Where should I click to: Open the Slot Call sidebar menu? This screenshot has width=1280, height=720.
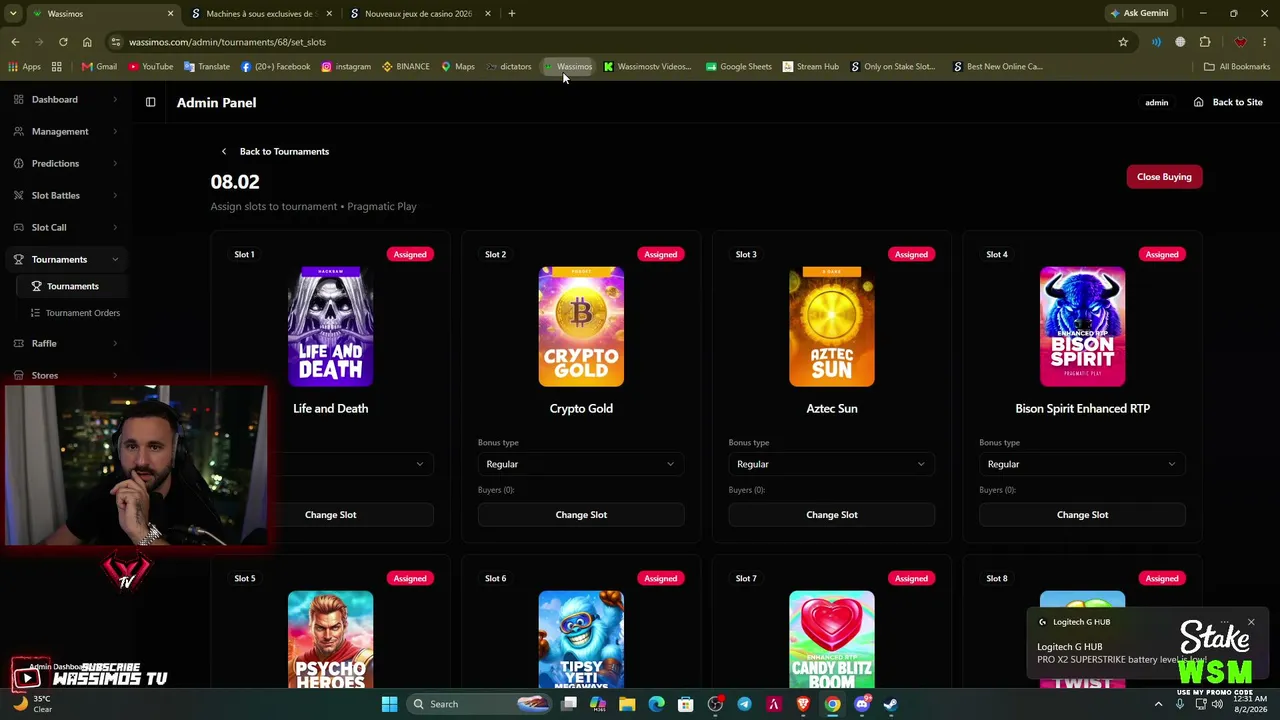pos(65,228)
